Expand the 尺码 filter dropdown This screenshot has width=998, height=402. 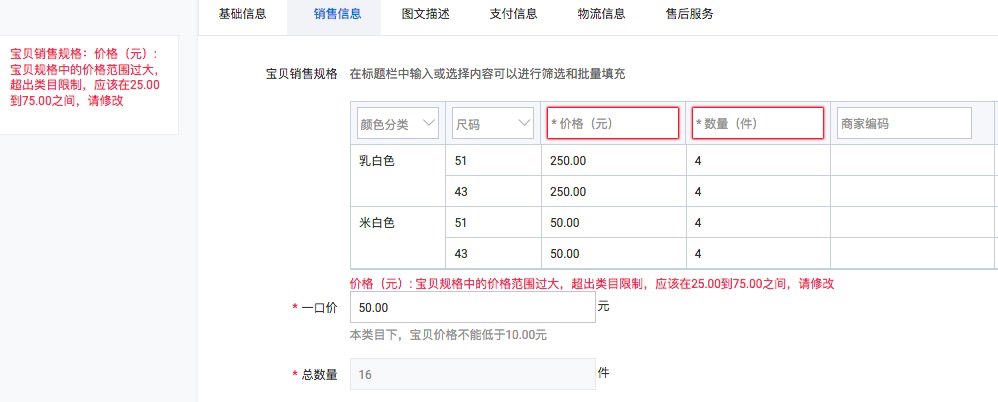pyautogui.click(x=492, y=124)
